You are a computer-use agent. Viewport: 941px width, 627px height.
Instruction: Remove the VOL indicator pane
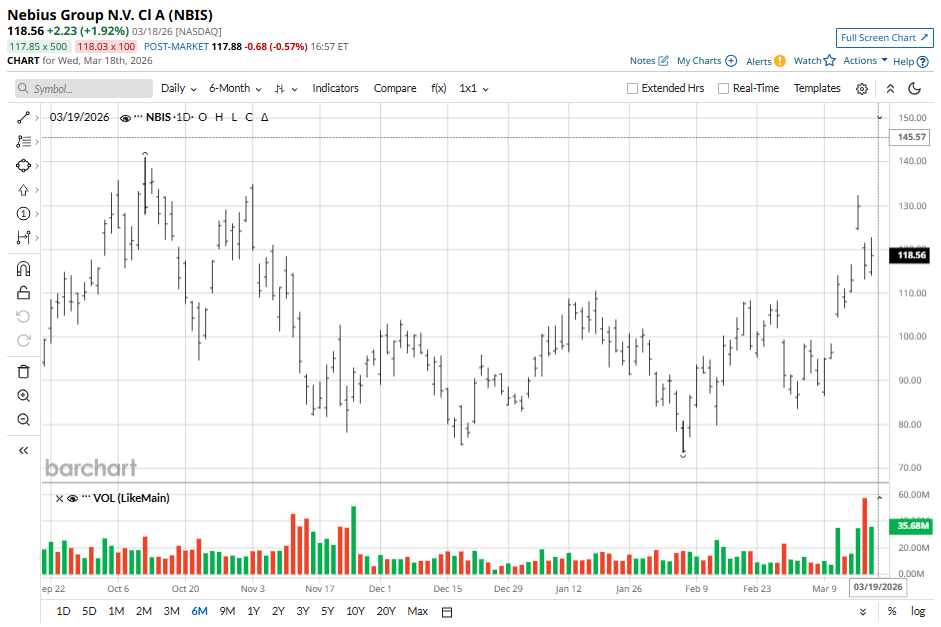pyautogui.click(x=59, y=499)
